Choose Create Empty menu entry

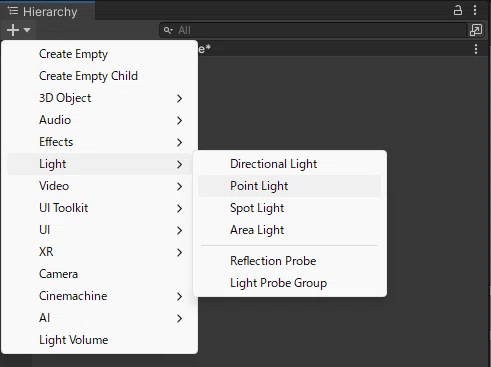click(99, 54)
